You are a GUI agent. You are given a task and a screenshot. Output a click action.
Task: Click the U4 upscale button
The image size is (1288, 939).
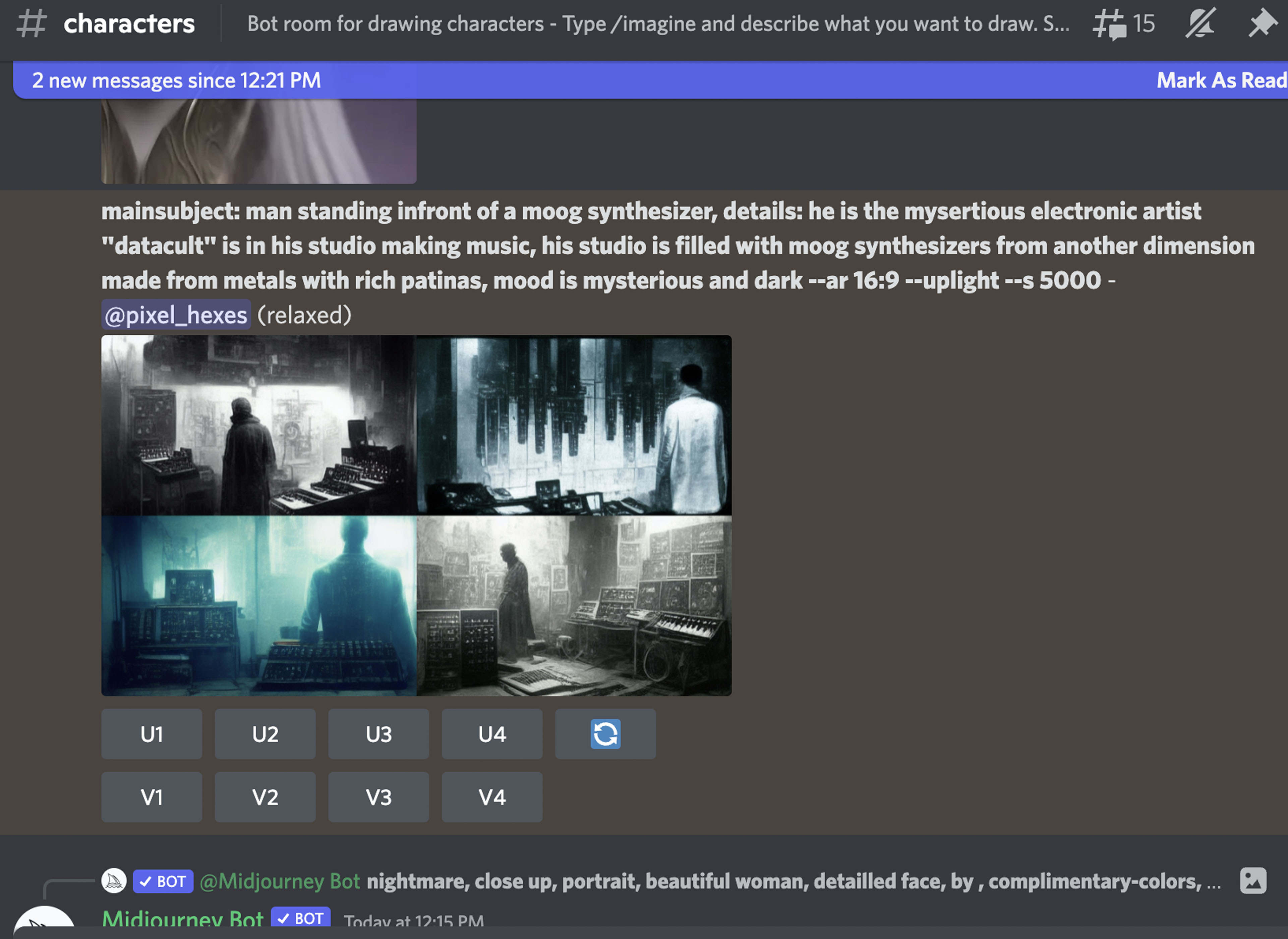tap(491, 734)
